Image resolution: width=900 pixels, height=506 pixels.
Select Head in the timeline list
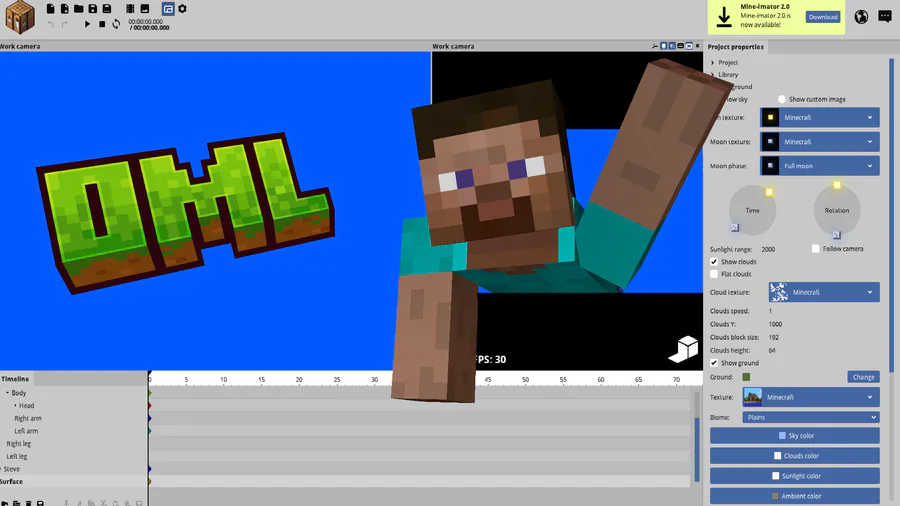point(26,406)
